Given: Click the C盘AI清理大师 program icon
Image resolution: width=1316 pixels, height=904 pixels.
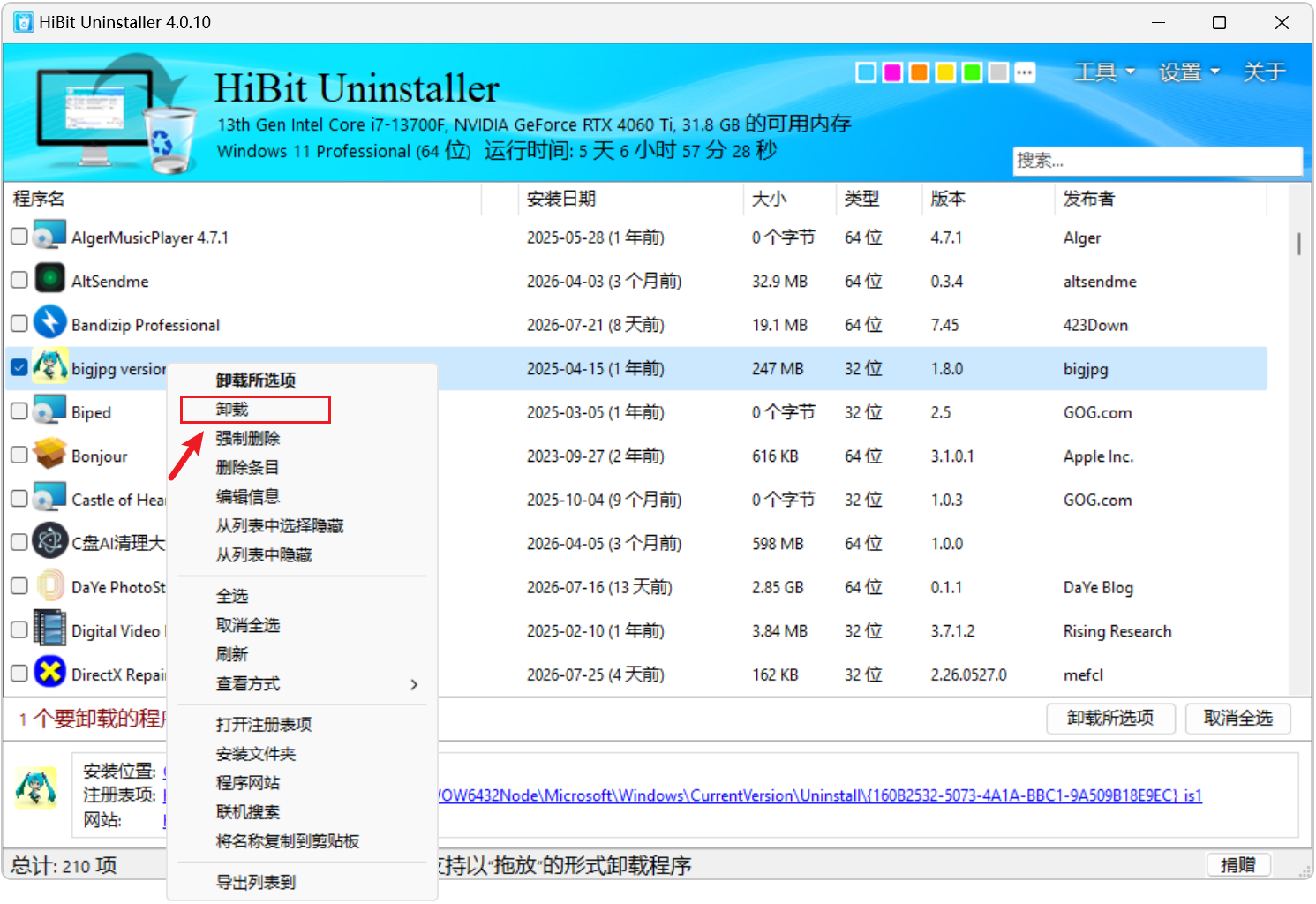Looking at the screenshot, I should 49,541.
